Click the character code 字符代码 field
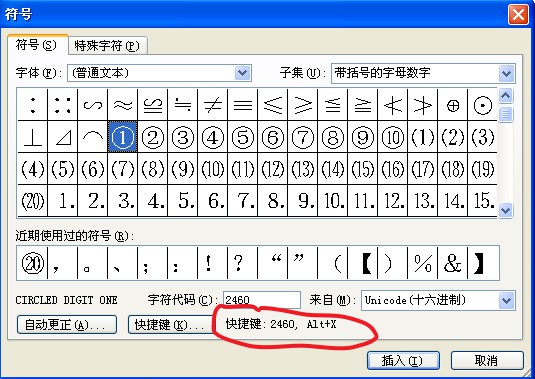Image resolution: width=535 pixels, height=379 pixels. [x=262, y=300]
